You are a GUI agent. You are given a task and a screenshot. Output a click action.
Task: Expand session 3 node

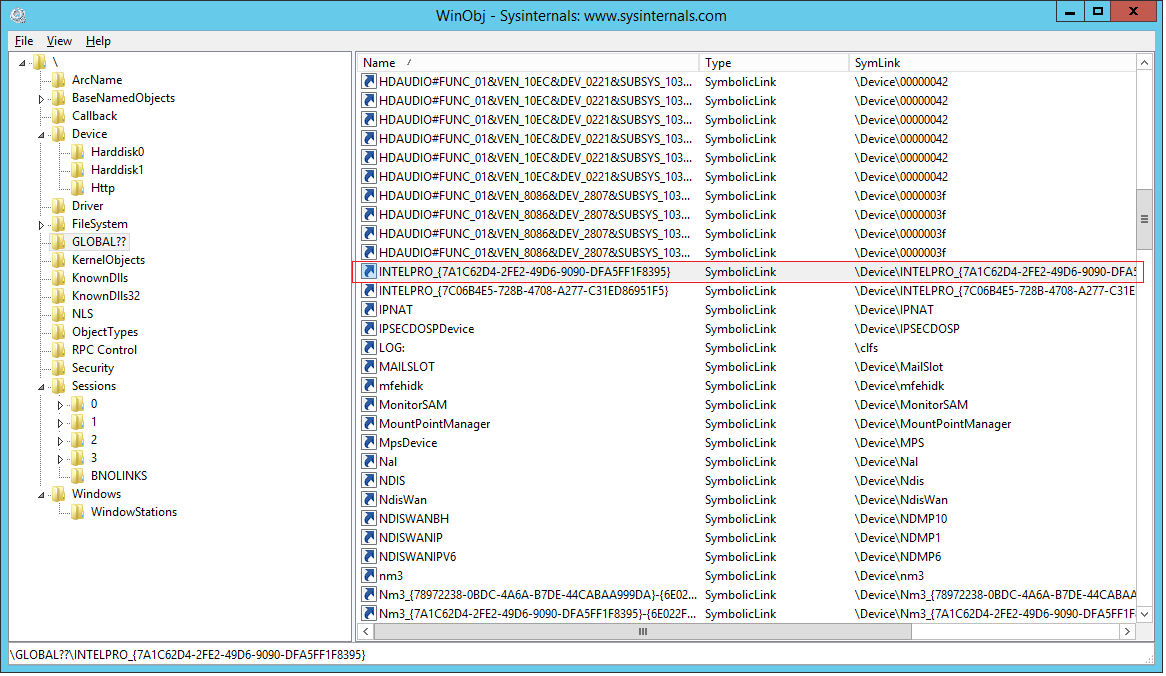(x=60, y=459)
